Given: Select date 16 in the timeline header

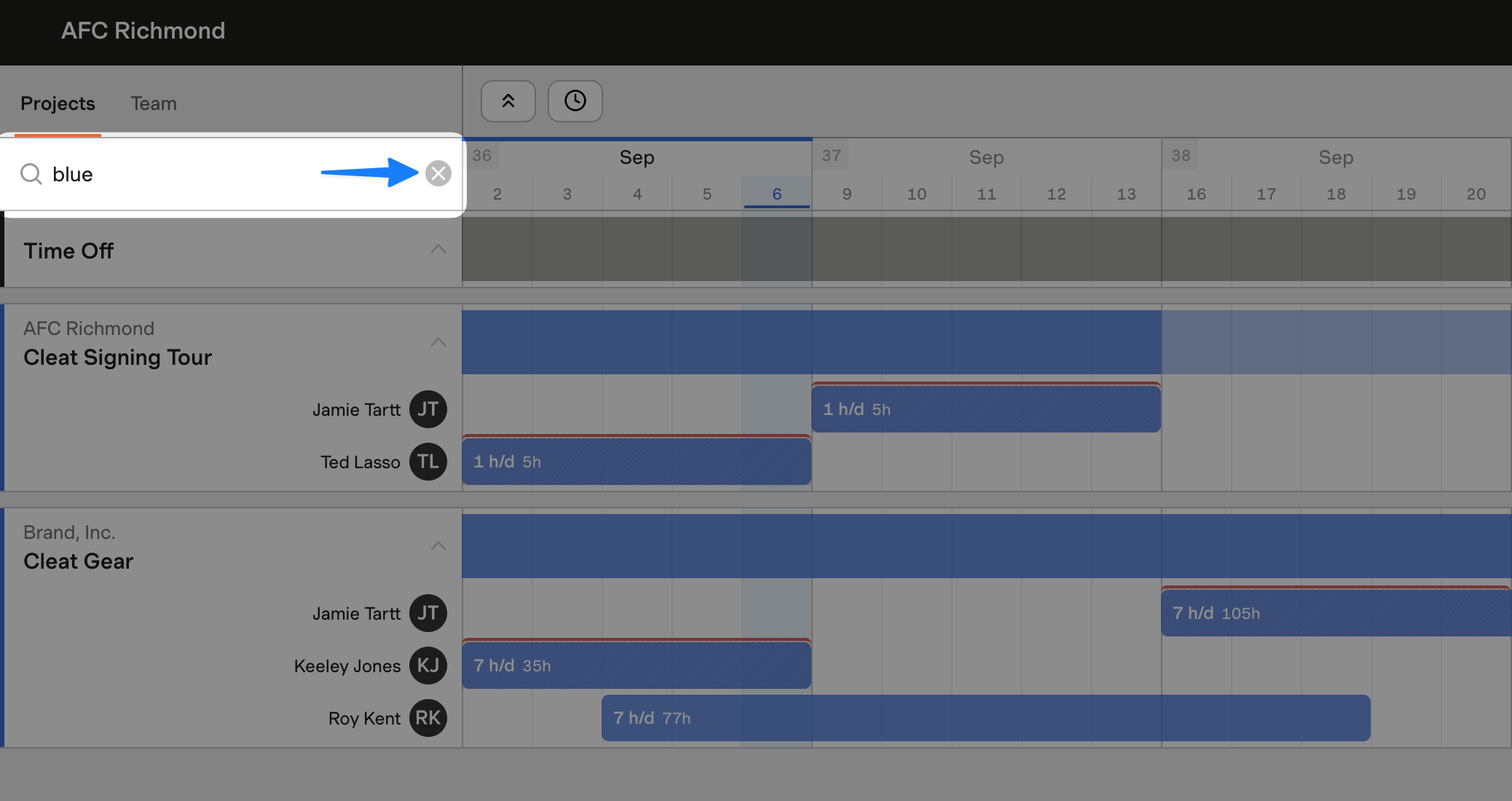Looking at the screenshot, I should [1197, 194].
